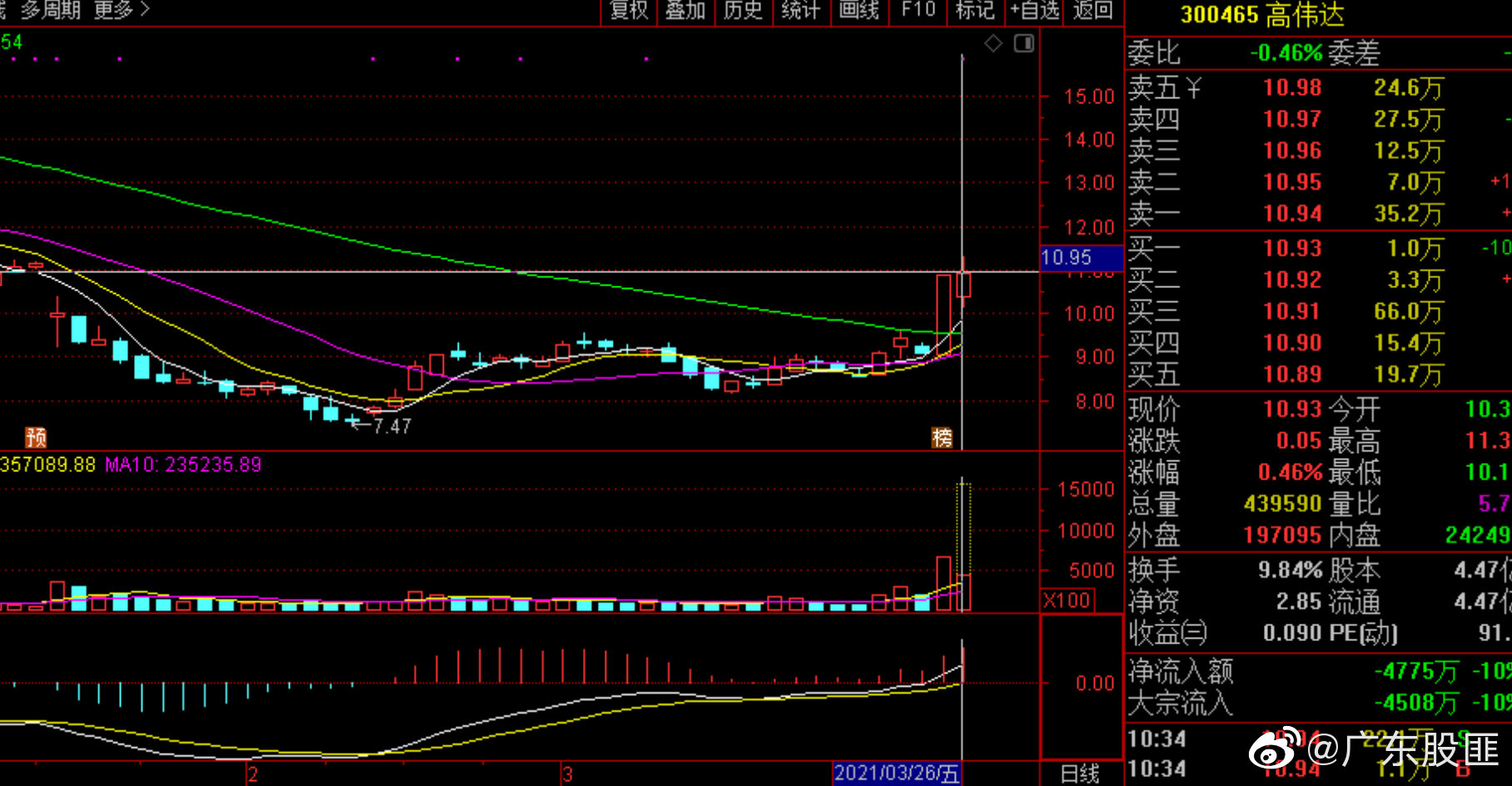Open F10 company information
Screen dimensions: 1512x786
click(918, 11)
